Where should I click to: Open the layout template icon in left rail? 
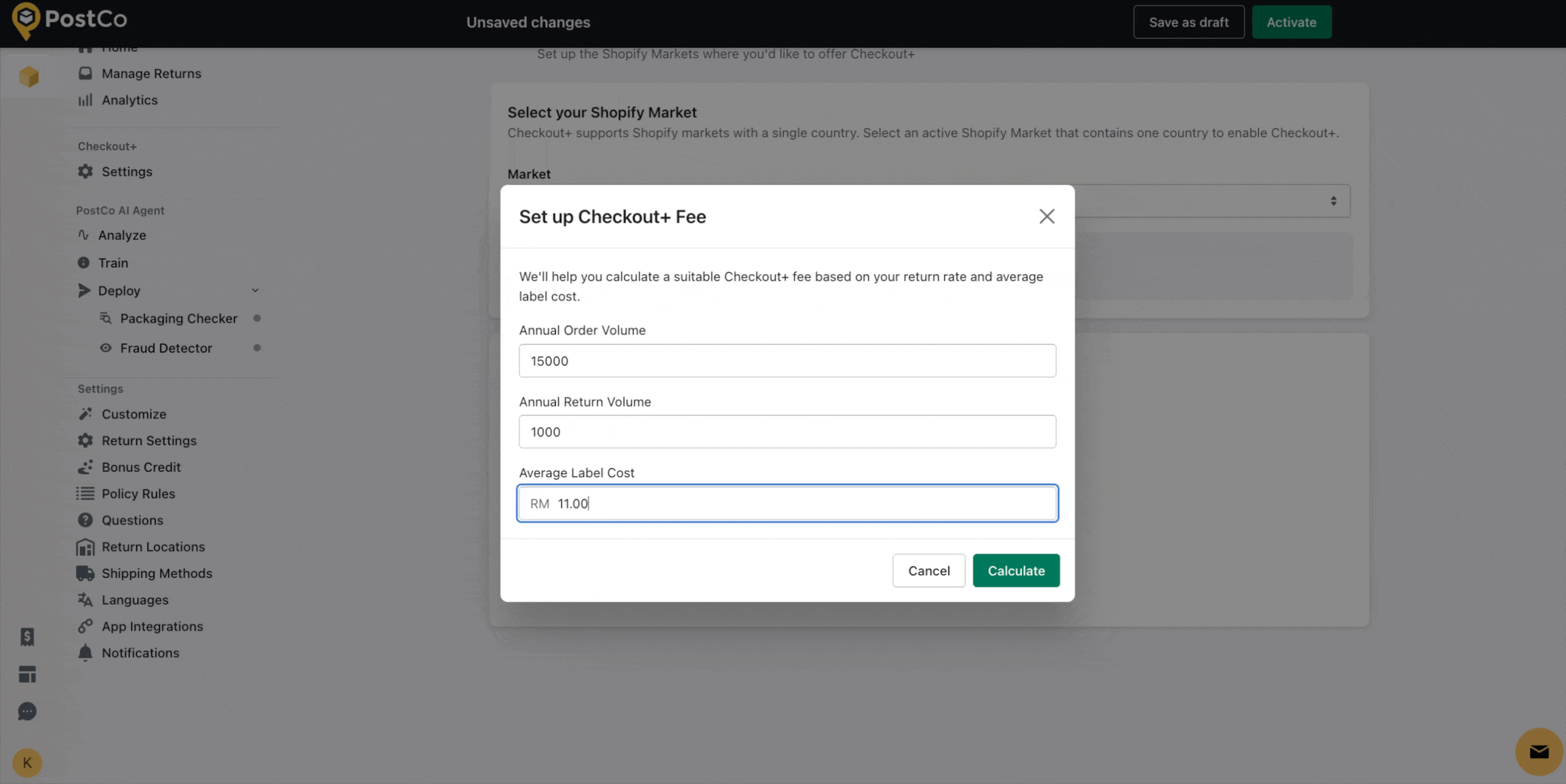(x=27, y=674)
